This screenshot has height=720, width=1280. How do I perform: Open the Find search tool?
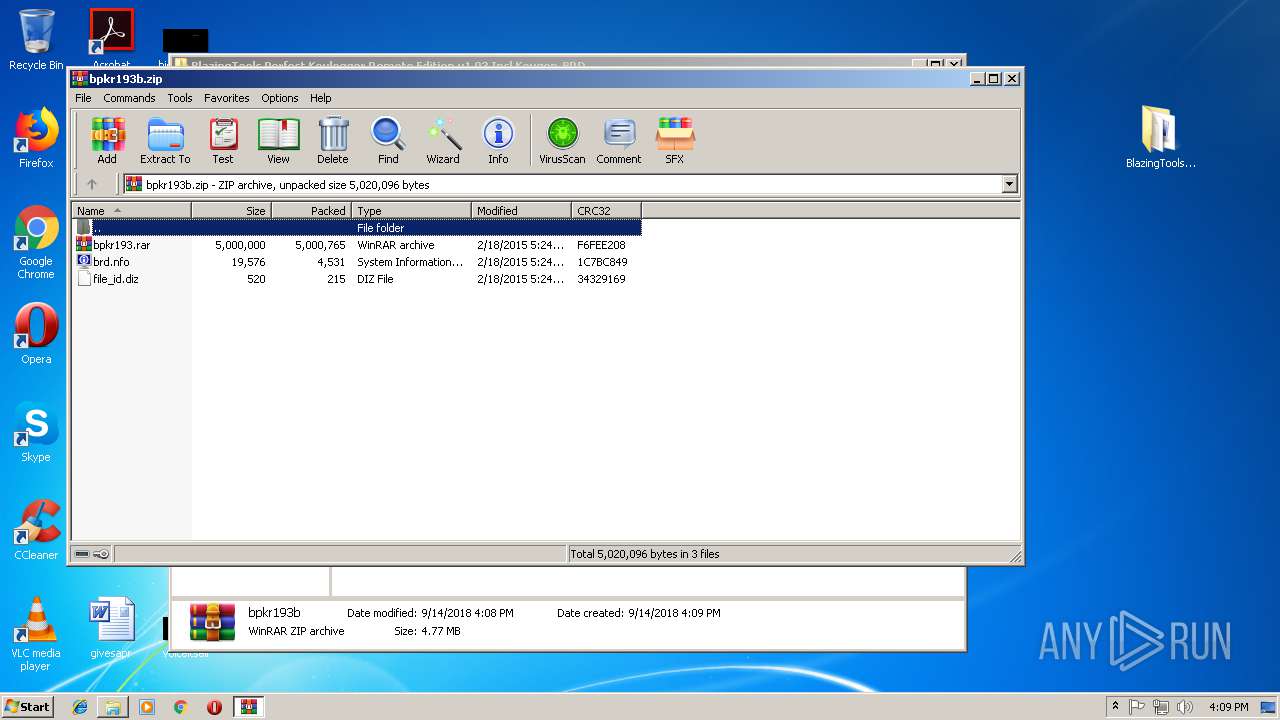(388, 140)
